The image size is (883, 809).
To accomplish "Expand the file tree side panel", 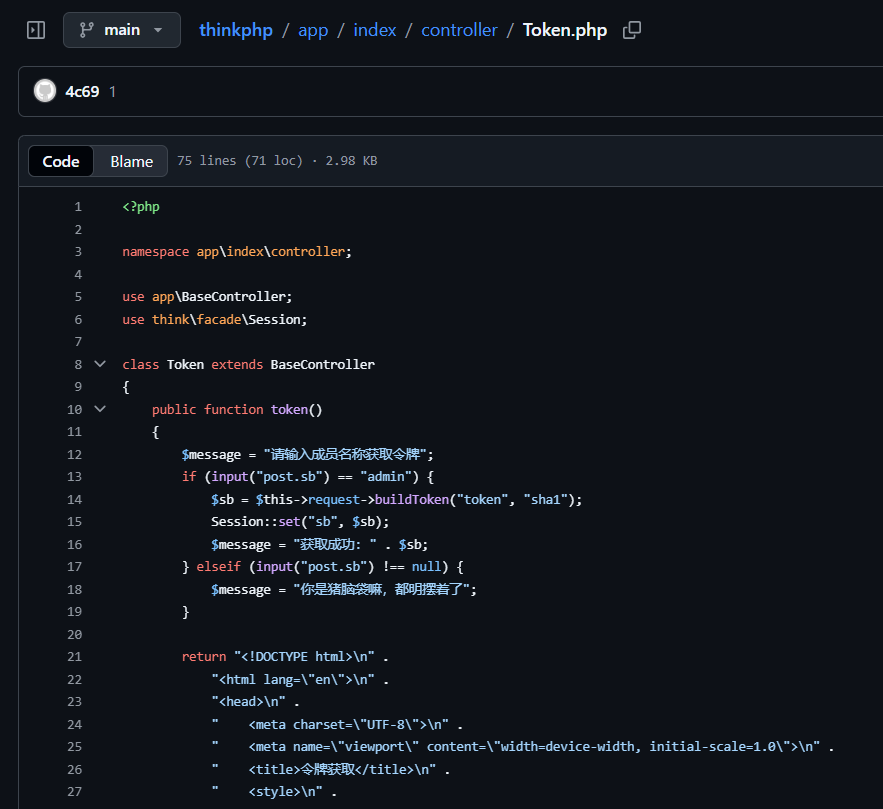I will coord(36,30).
